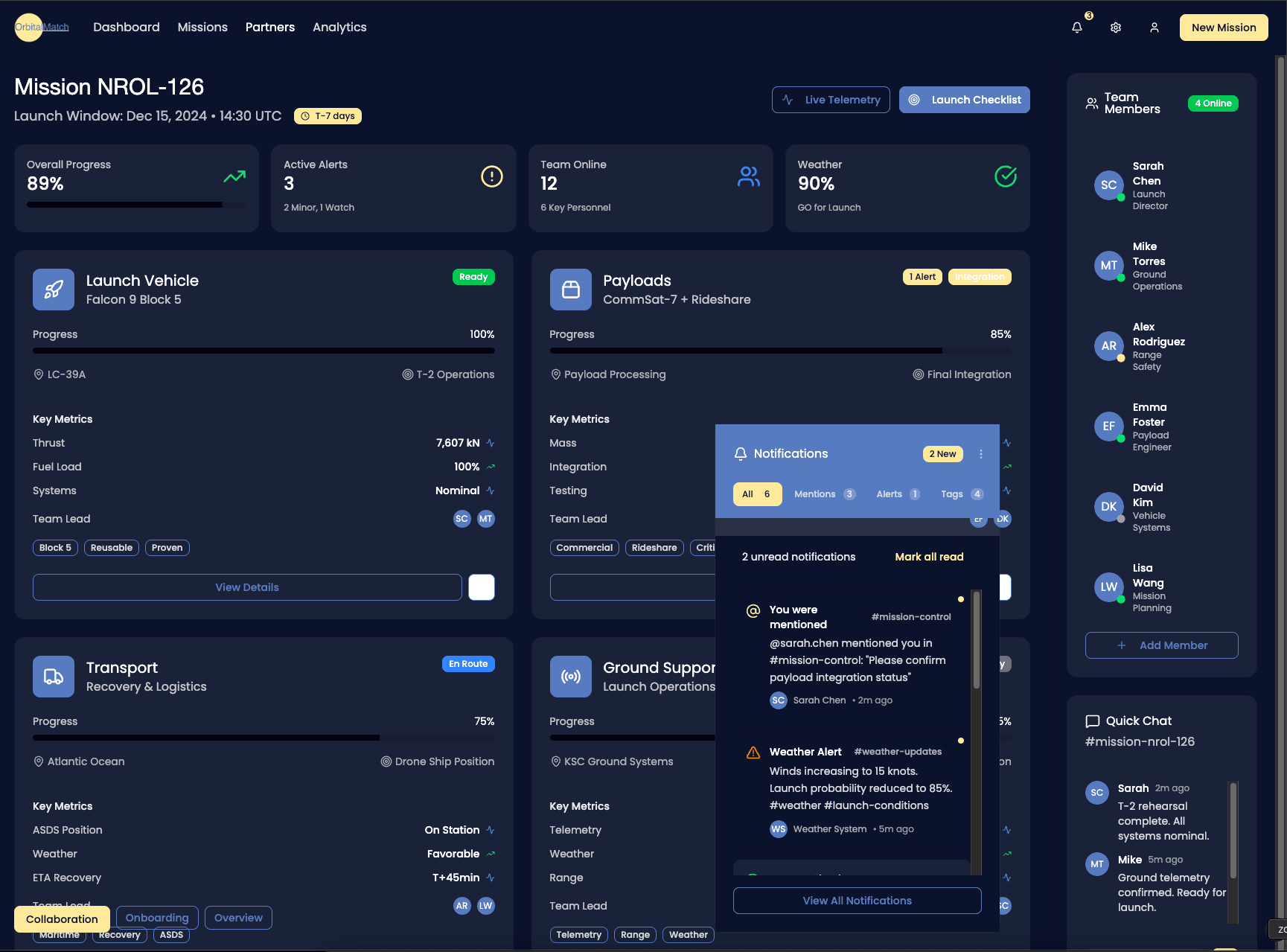Click Mark all read in Notifications
Screen dimensions: 1287x952
pos(928,556)
